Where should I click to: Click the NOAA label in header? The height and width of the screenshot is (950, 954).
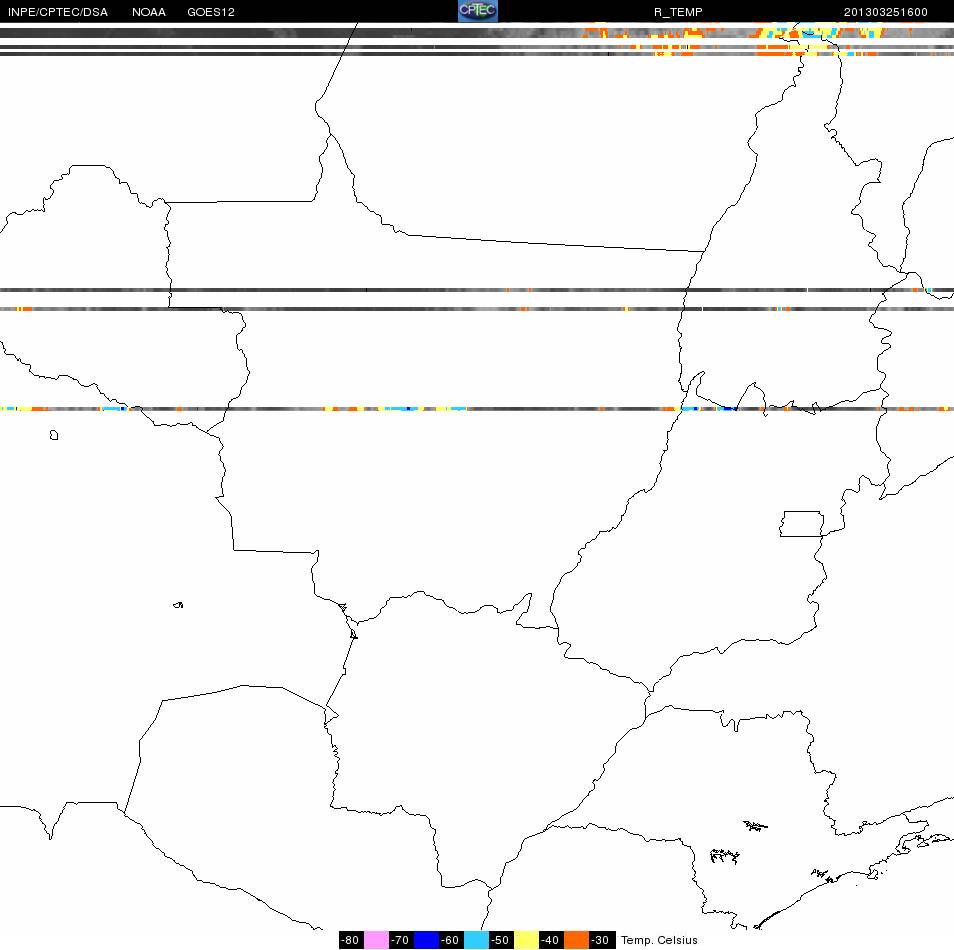(x=148, y=12)
